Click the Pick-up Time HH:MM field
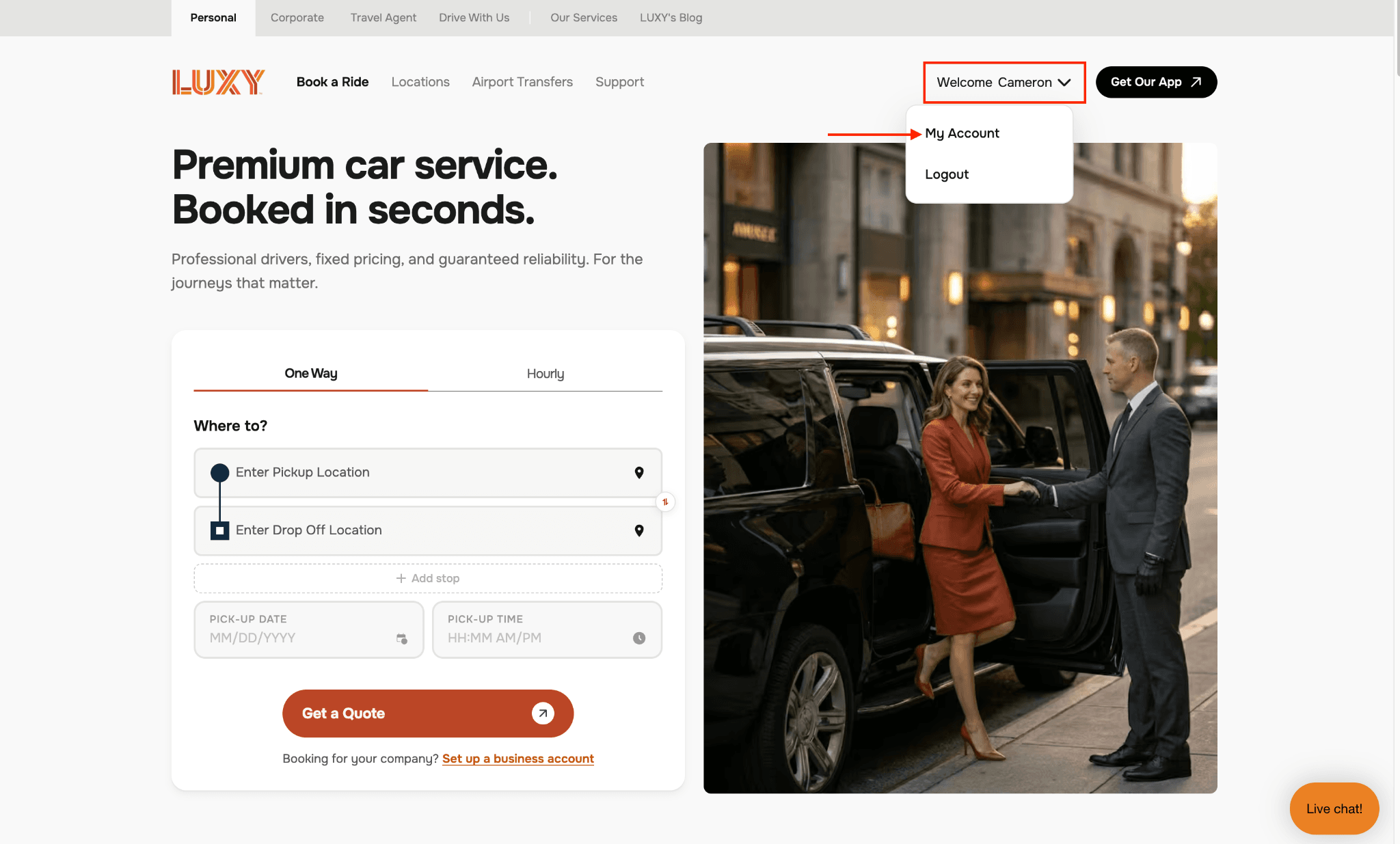Image resolution: width=1400 pixels, height=844 pixels. (x=547, y=629)
